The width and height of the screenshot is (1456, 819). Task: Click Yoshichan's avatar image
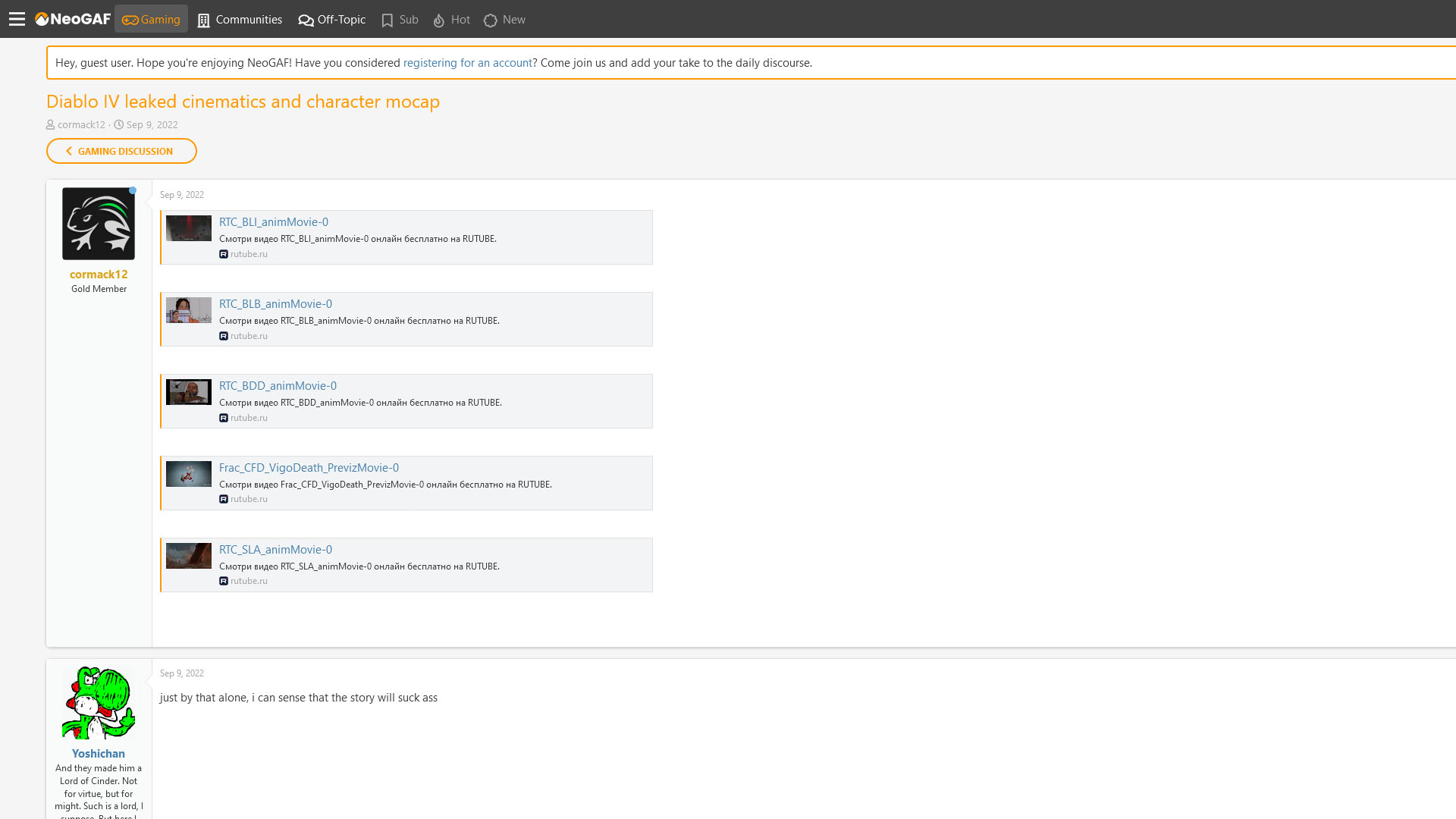coord(99,703)
